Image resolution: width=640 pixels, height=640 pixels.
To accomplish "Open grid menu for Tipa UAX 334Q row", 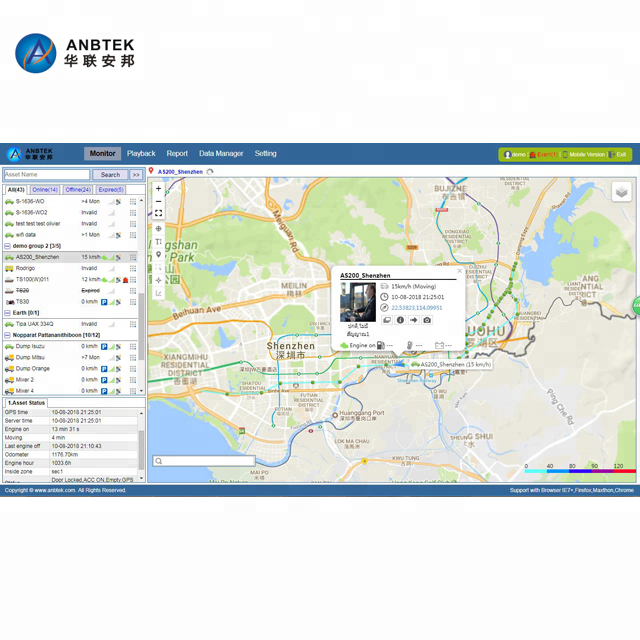I will (x=133, y=324).
